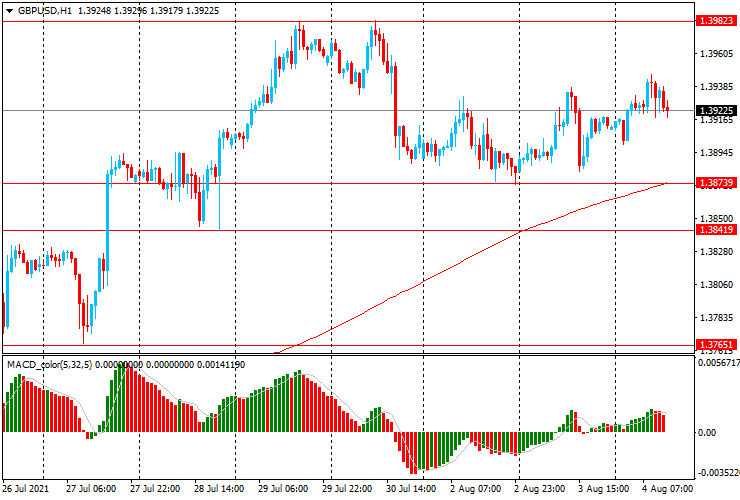
Task: Click the 27 Jul 22:00 time label
Action: point(155,489)
